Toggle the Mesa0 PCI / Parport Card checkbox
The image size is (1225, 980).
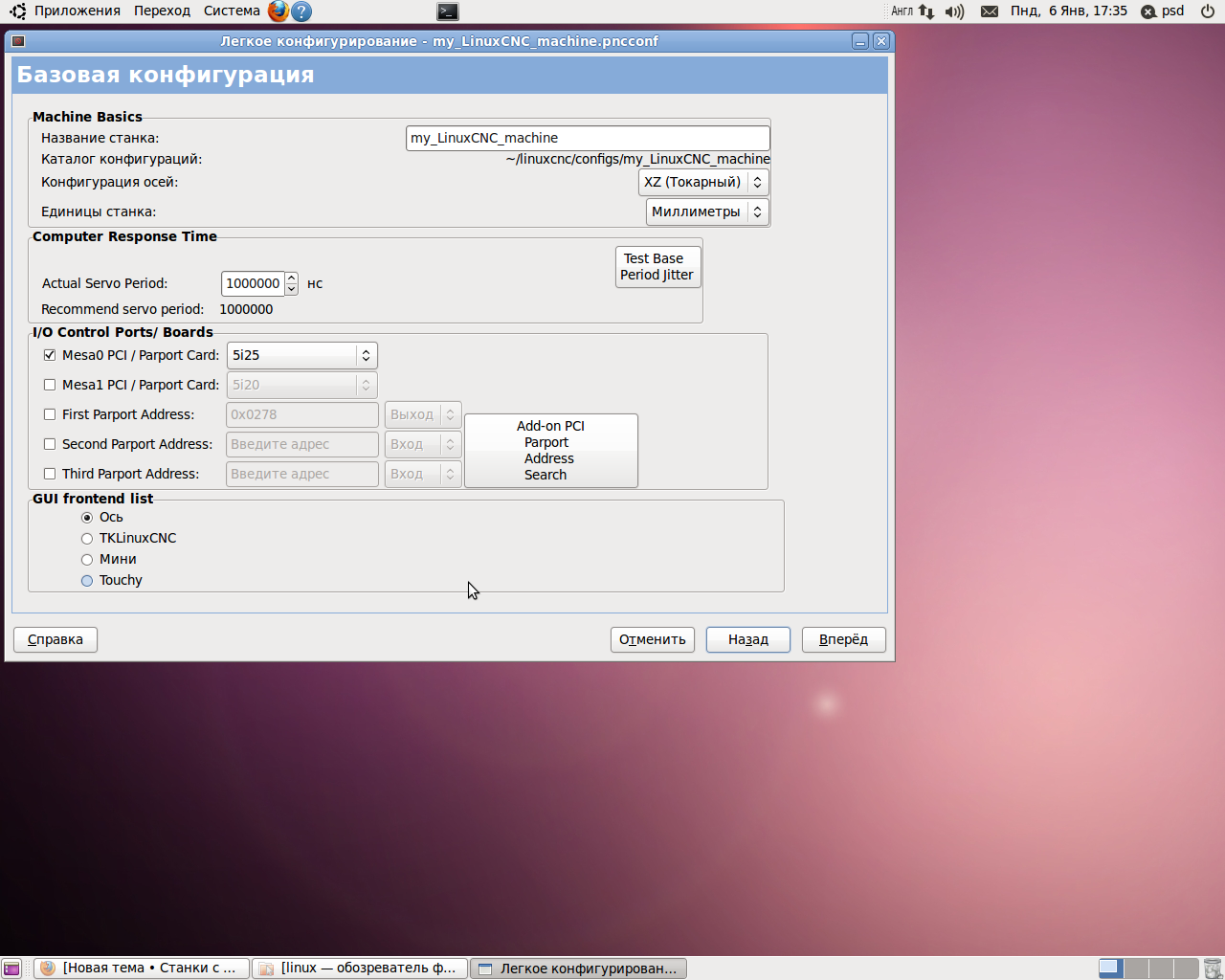(50, 355)
